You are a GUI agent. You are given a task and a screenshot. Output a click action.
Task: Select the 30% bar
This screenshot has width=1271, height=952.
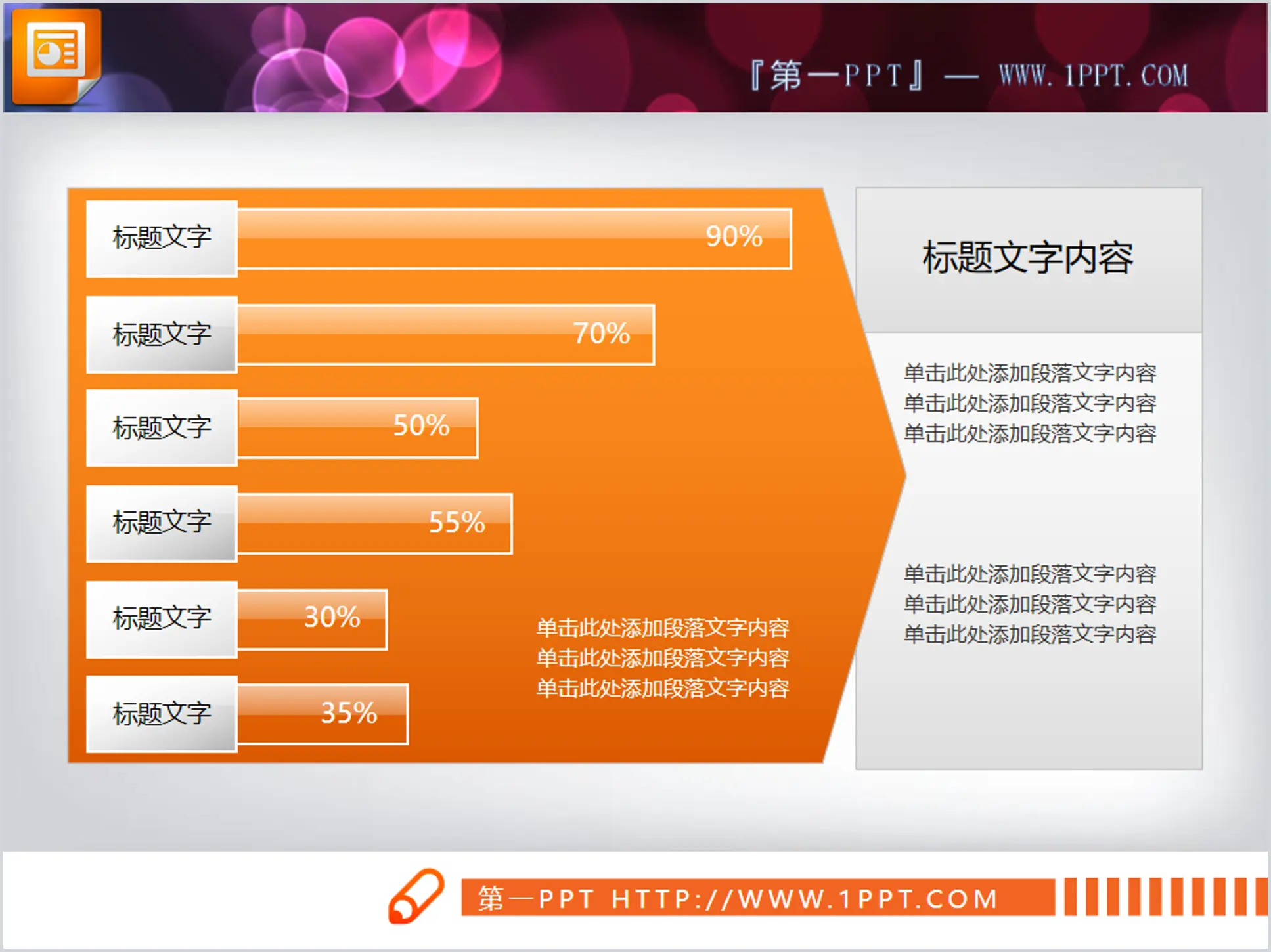click(x=312, y=620)
